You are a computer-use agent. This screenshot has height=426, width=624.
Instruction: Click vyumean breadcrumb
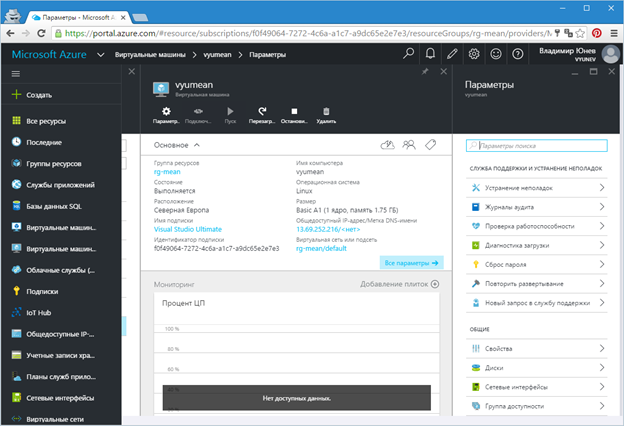tap(217, 55)
